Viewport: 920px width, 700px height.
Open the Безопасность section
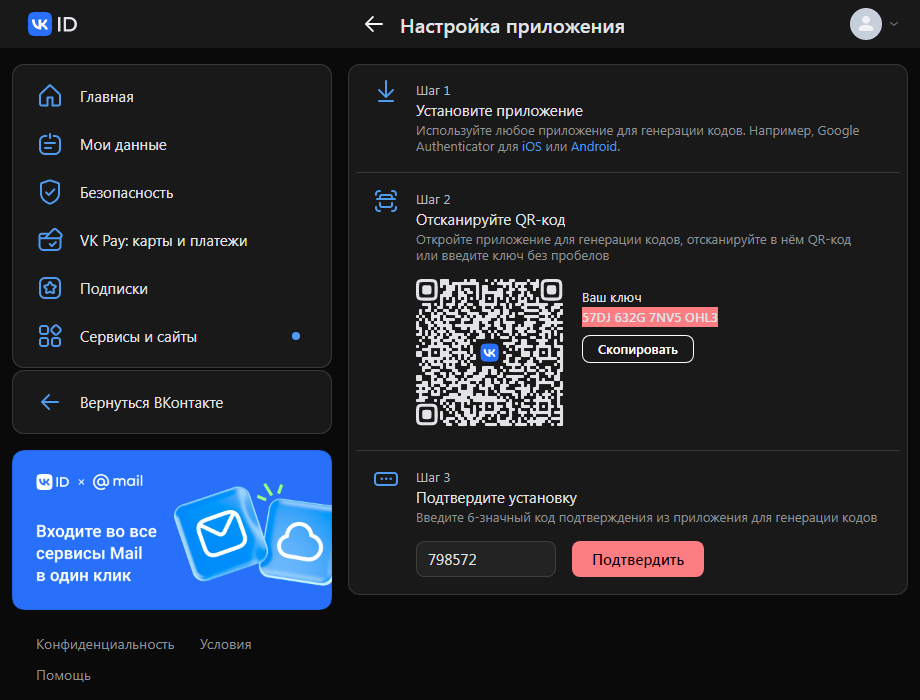pos(172,192)
